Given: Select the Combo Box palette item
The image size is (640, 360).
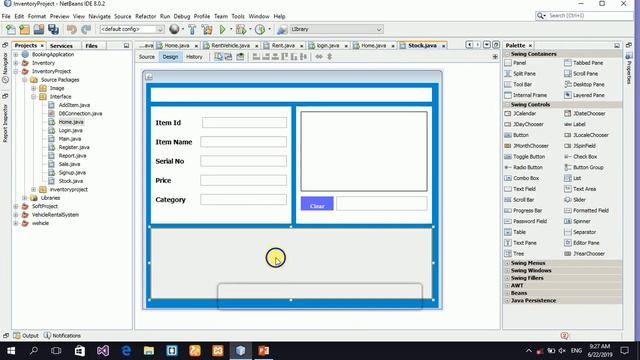Looking at the screenshot, I should pyautogui.click(x=522, y=178).
